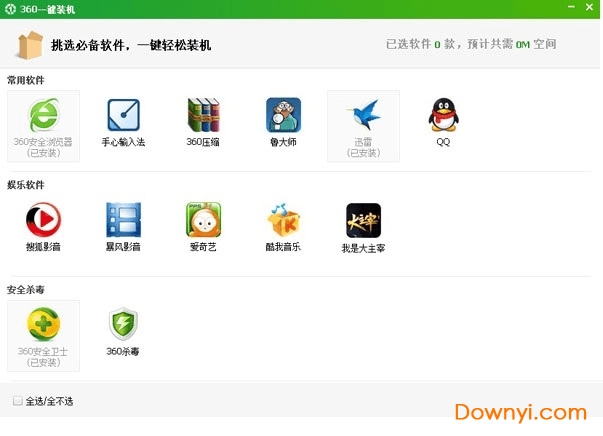Select the 我是大主宰 game icon
This screenshot has width=603, height=436.
click(x=363, y=220)
